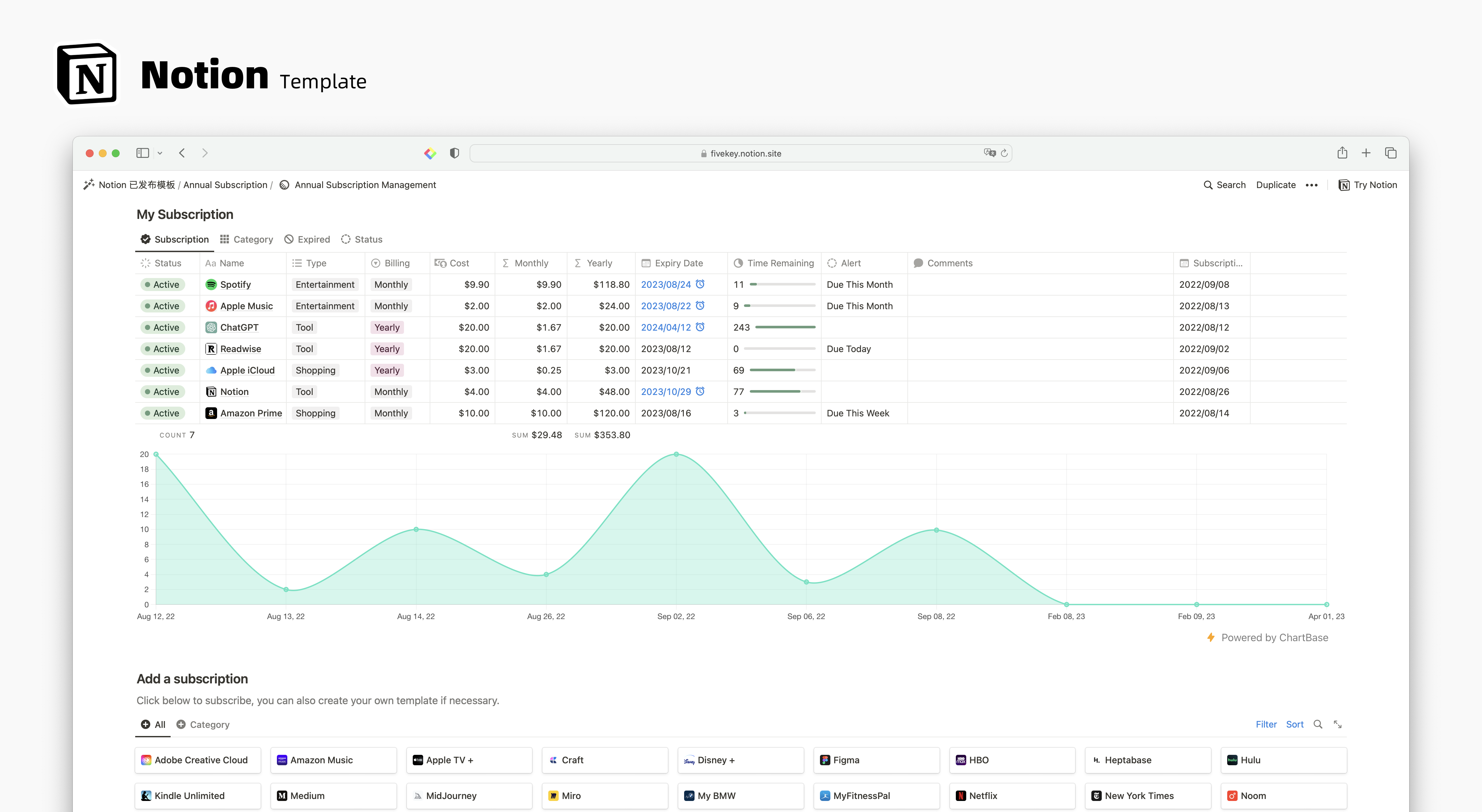Open the Safari share icon
This screenshot has width=1482, height=812.
coord(1342,152)
